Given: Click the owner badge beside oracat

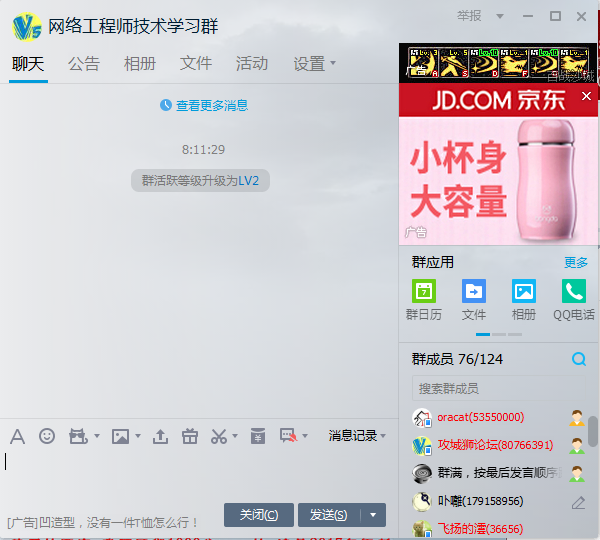Looking at the screenshot, I should click(x=577, y=418).
